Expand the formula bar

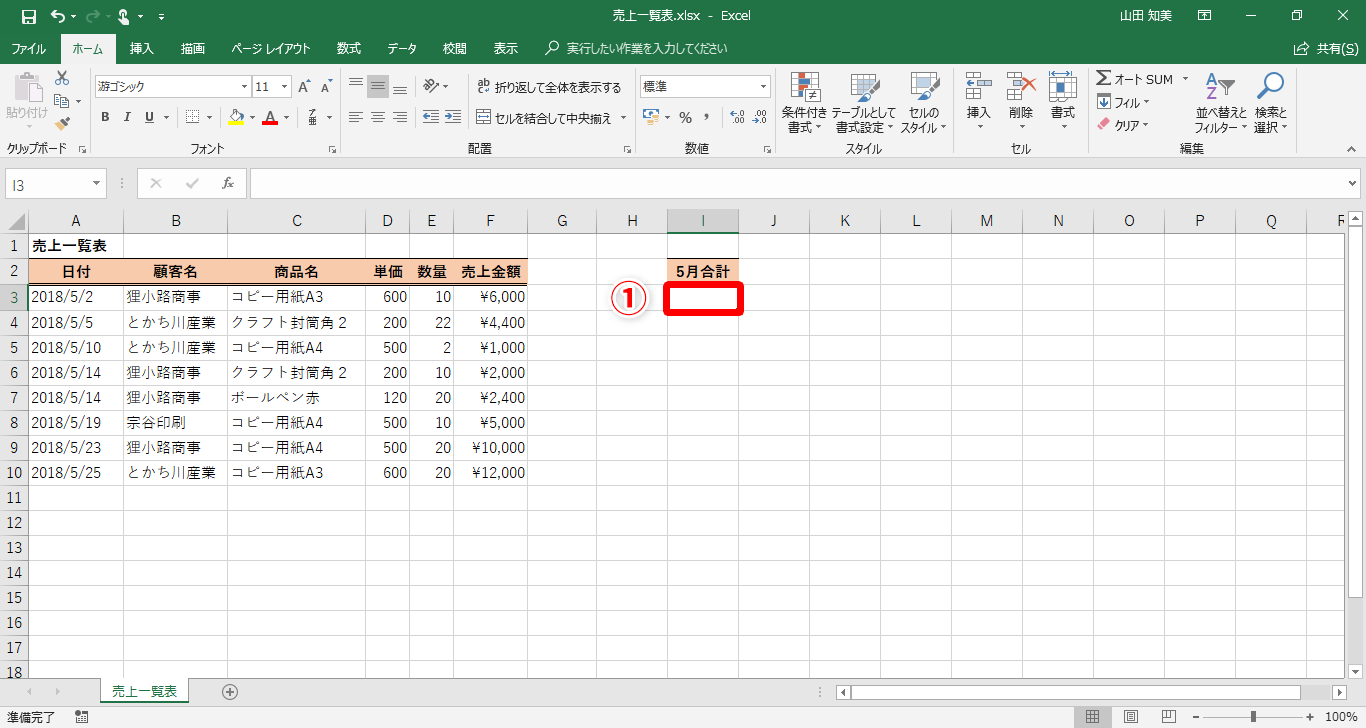pyautogui.click(x=1353, y=183)
